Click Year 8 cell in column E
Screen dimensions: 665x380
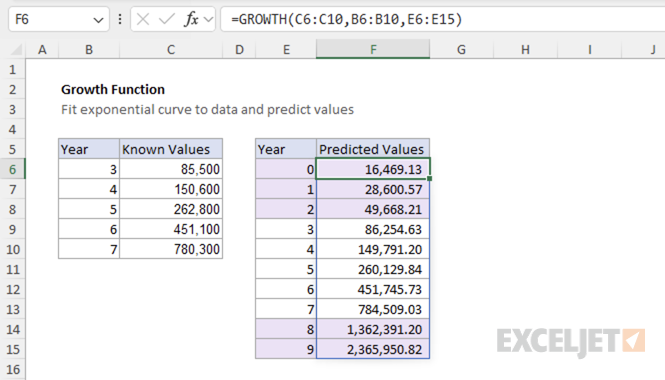286,329
